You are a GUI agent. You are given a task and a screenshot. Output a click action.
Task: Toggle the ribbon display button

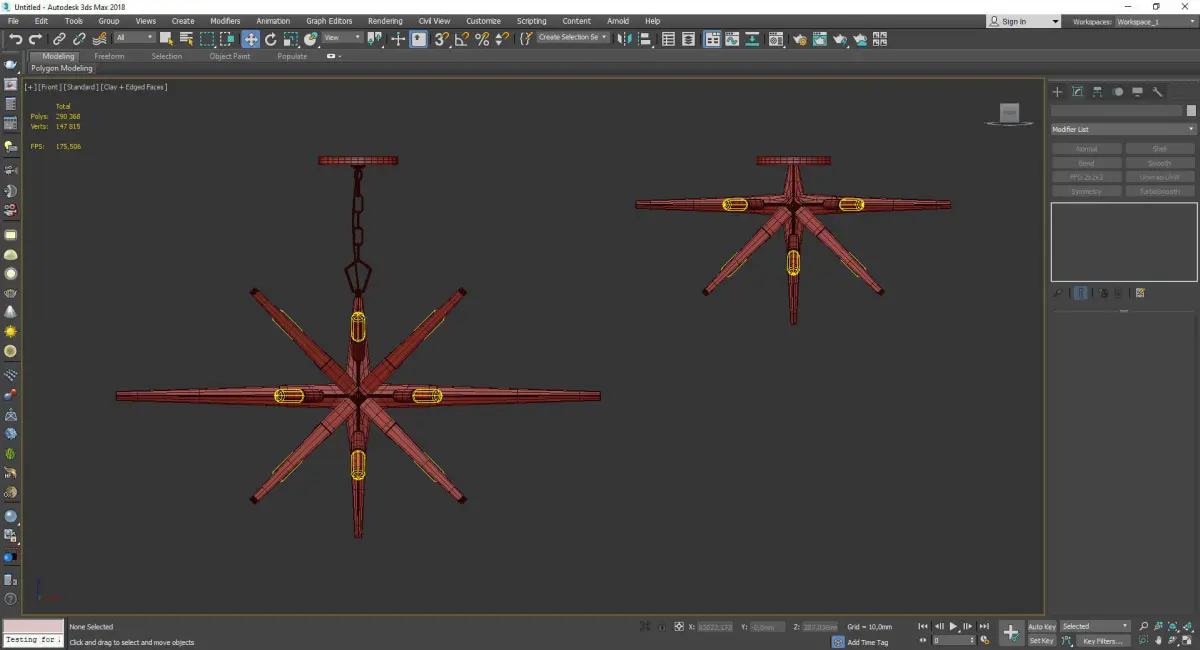(x=712, y=39)
